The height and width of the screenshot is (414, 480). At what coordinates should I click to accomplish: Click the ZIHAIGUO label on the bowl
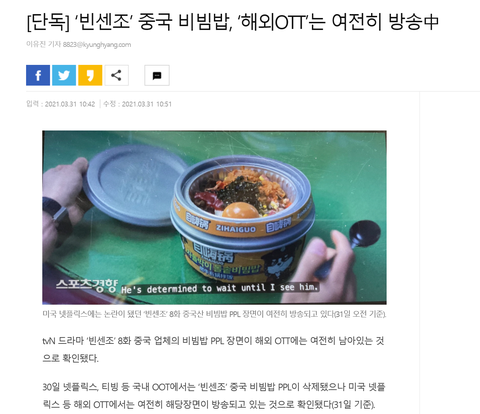pos(236,228)
